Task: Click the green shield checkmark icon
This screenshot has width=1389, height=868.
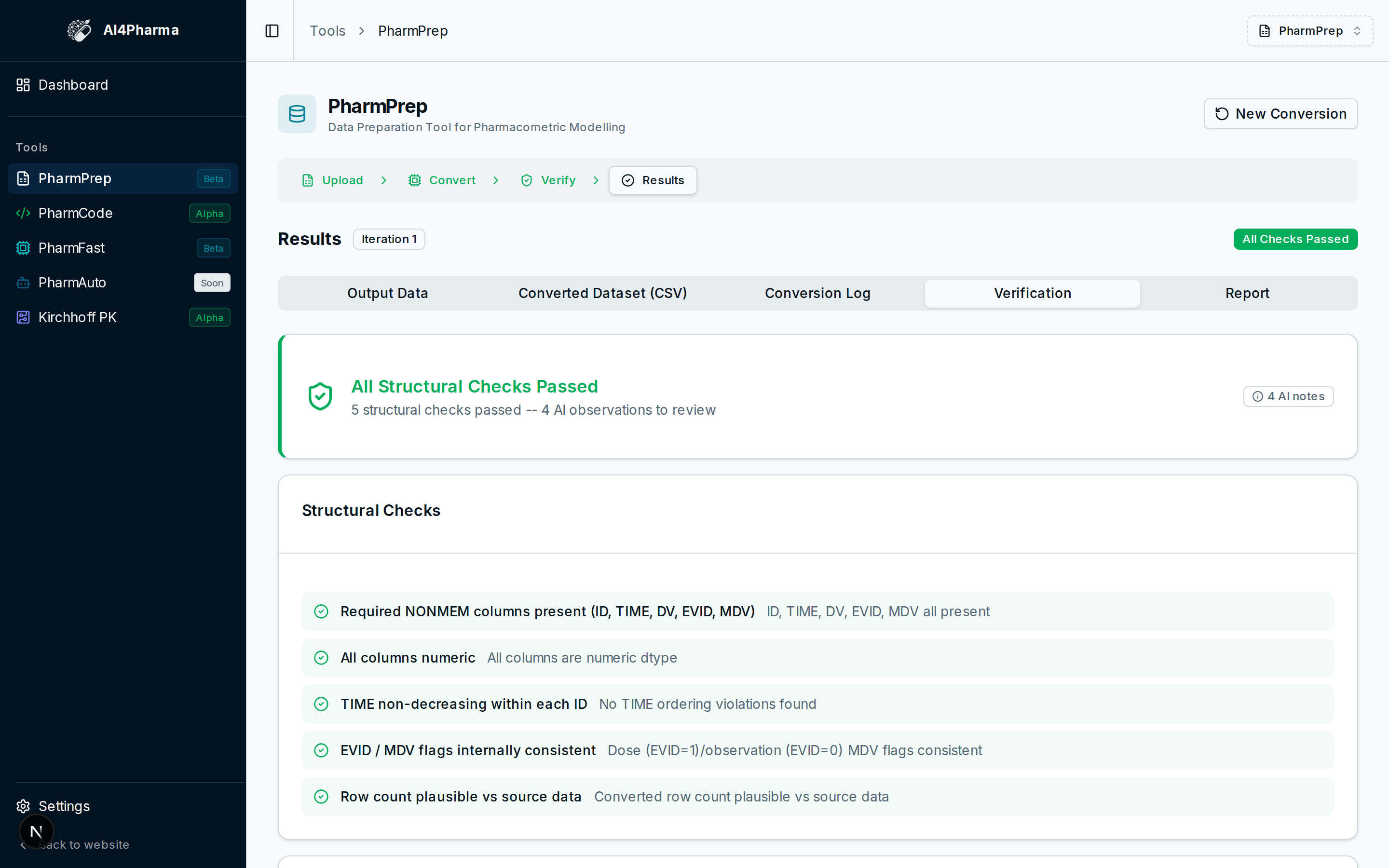Action: [x=320, y=396]
